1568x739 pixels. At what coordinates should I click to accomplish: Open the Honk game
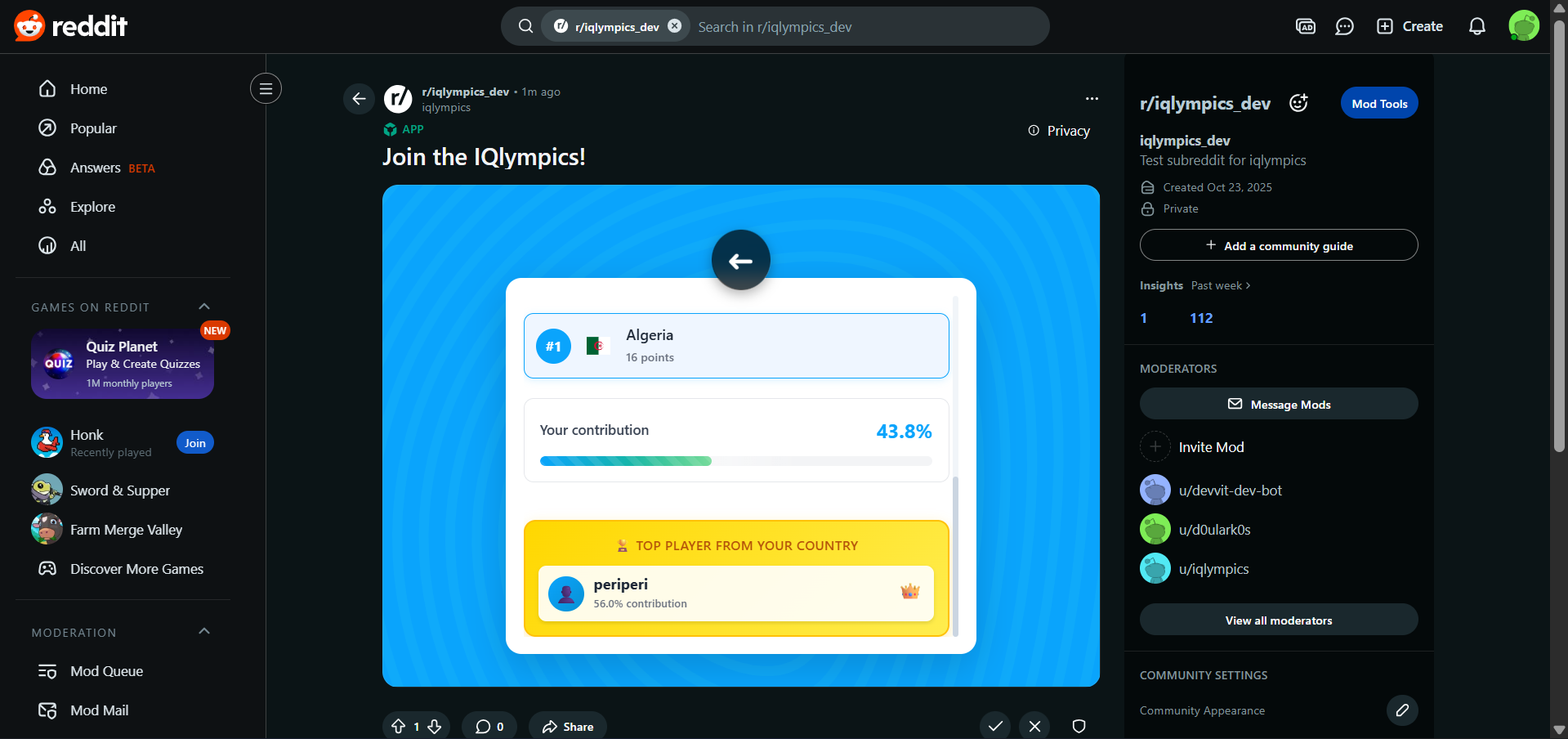[x=90, y=442]
